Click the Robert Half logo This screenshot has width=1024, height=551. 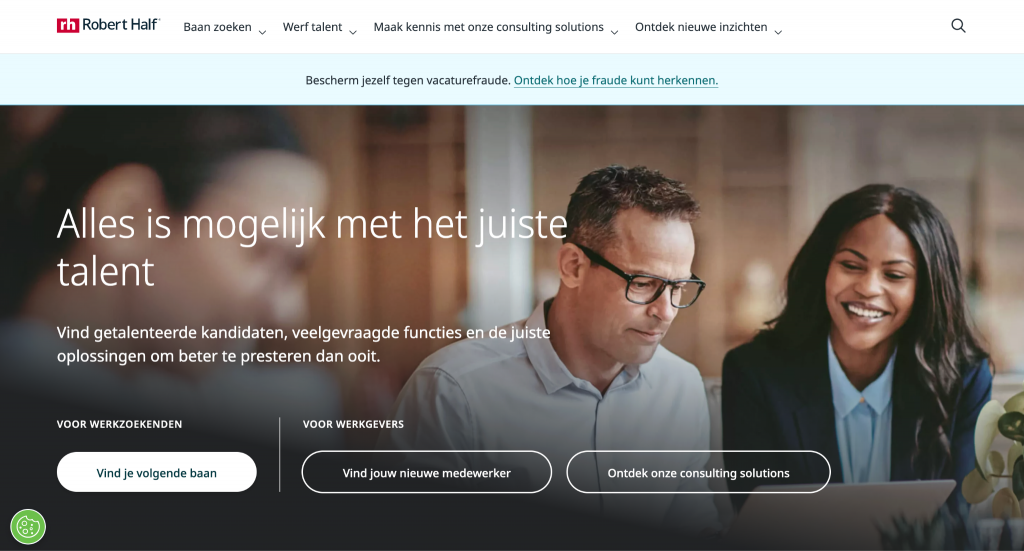[108, 25]
